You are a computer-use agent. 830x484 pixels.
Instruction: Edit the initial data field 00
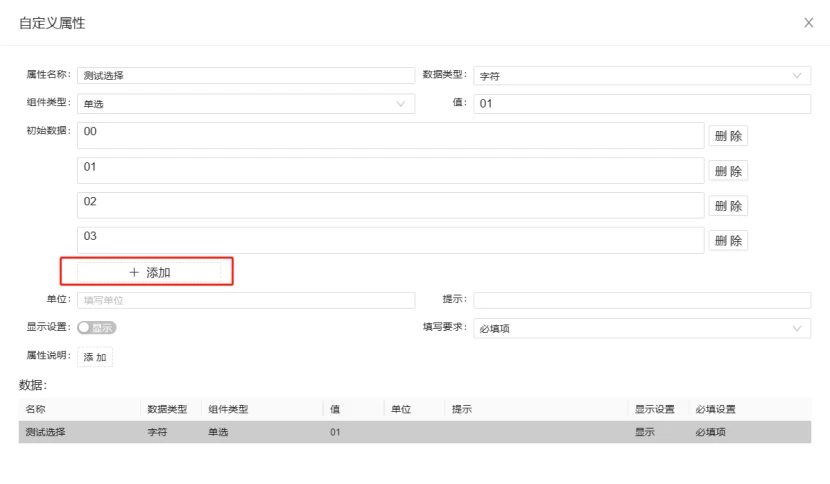pyautogui.click(x=391, y=136)
